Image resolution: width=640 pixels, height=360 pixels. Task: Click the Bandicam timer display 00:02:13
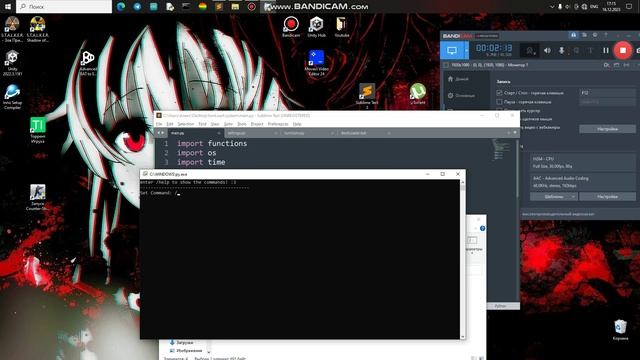(493, 48)
